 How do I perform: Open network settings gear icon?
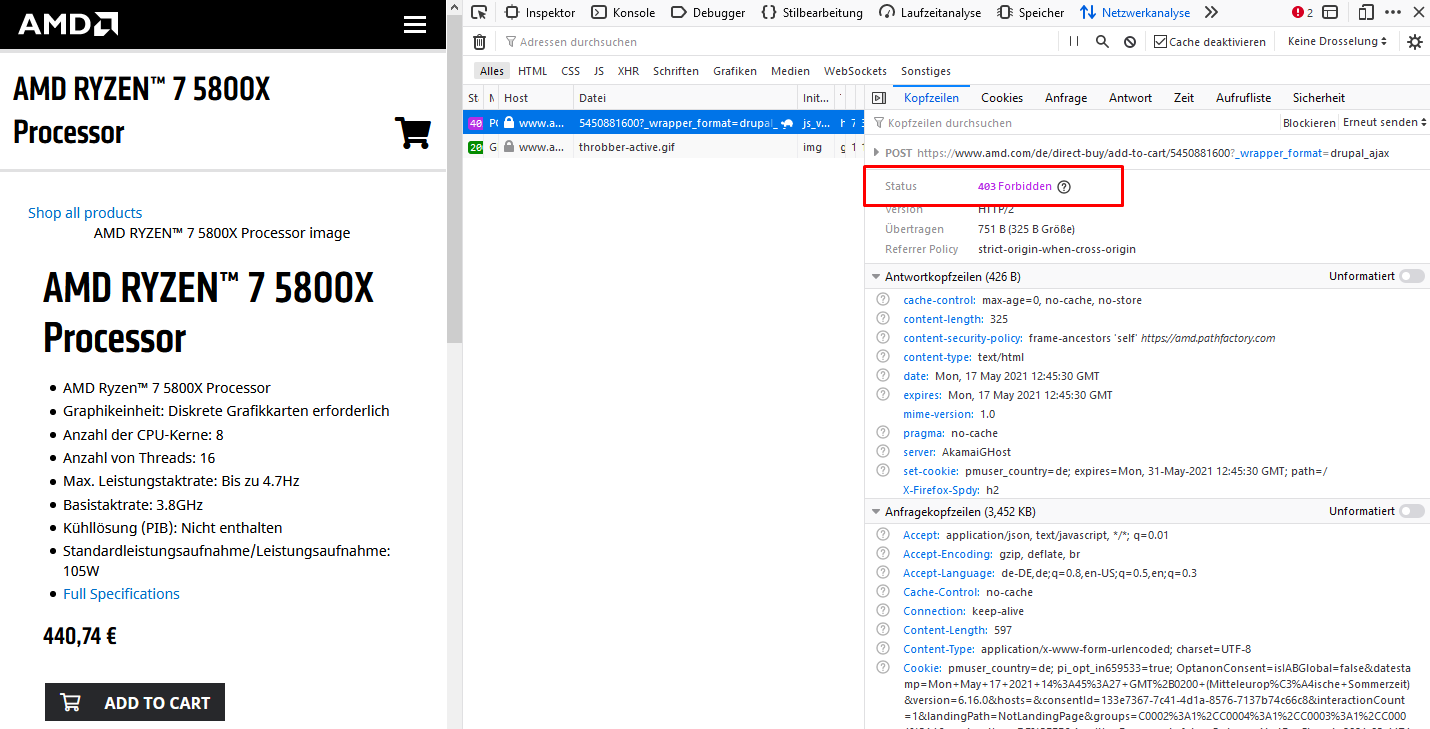1414,42
